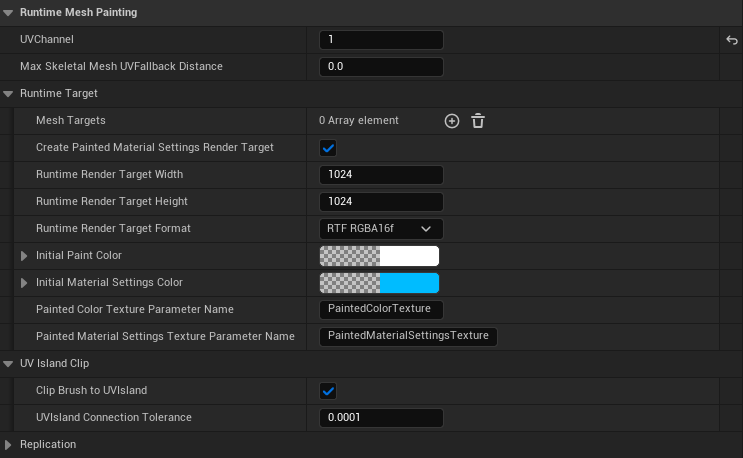Select the Runtime Render Target Width label
Image resolution: width=743 pixels, height=458 pixels.
click(x=109, y=174)
